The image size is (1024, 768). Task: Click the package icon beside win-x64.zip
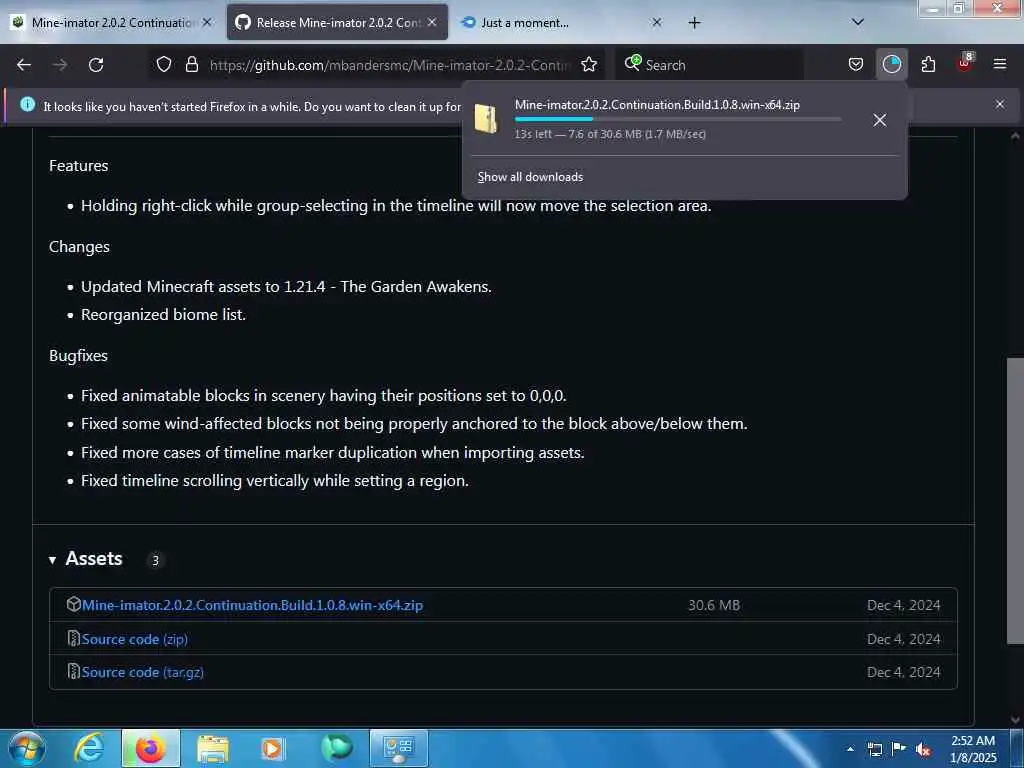click(74, 604)
